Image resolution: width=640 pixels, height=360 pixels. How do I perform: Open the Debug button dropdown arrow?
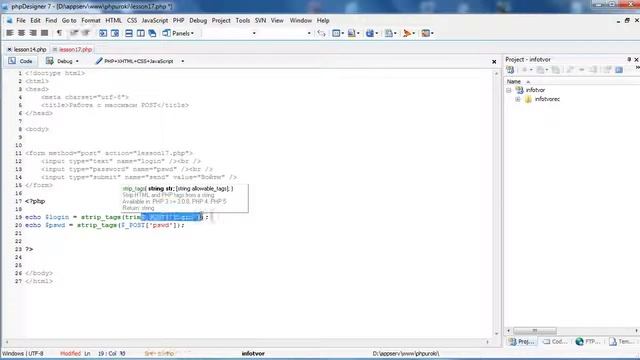[x=77, y=61]
